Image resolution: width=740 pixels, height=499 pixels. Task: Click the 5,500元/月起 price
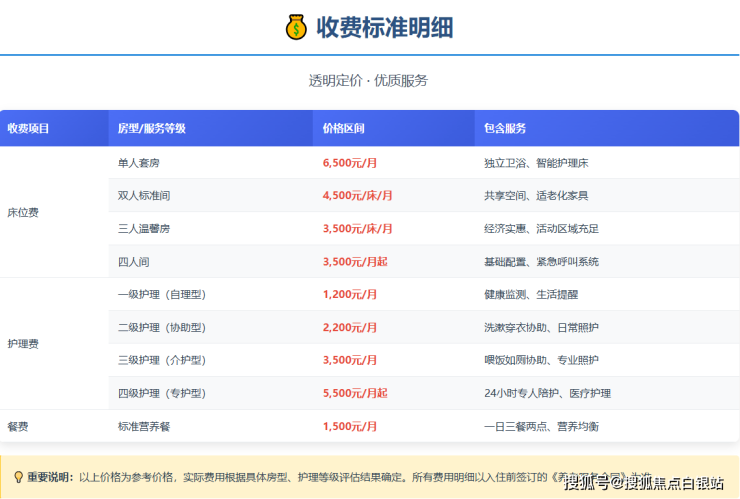(x=355, y=393)
